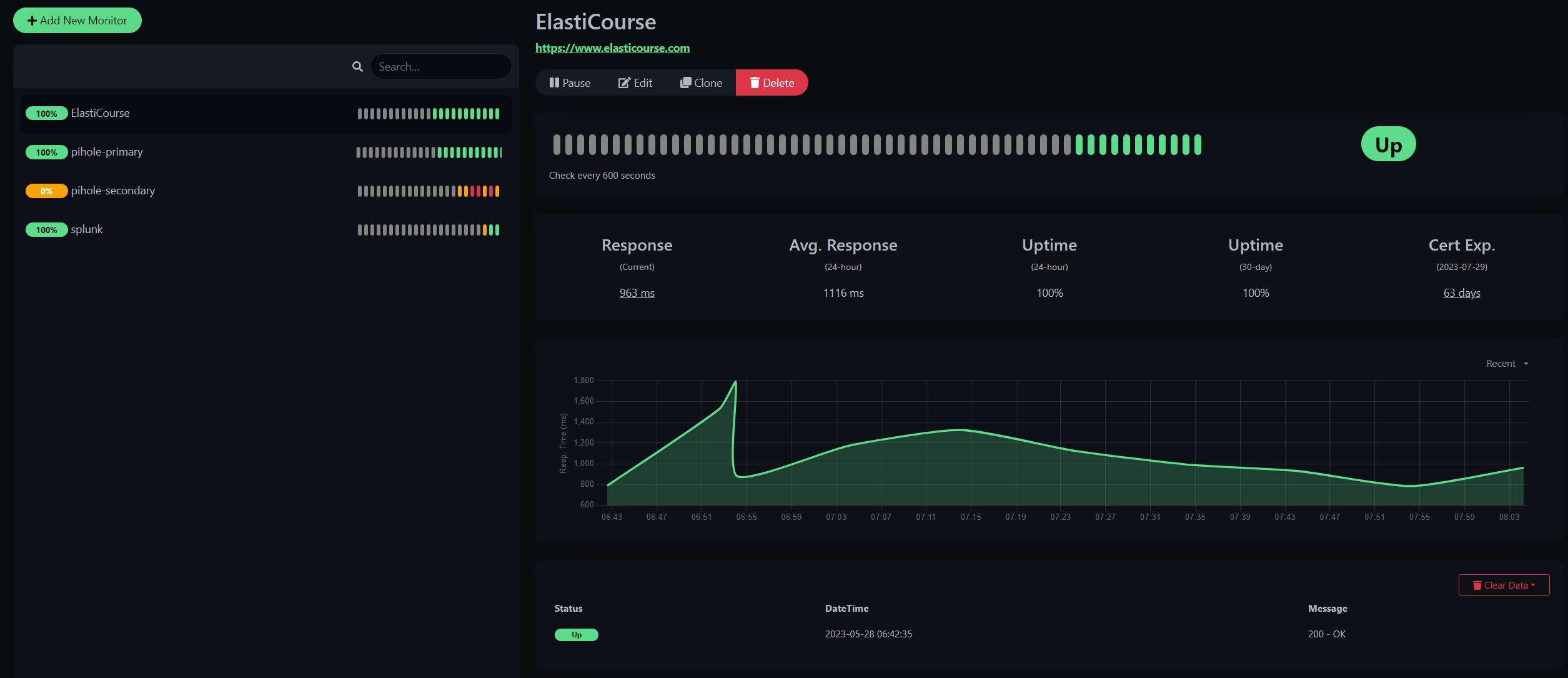Image resolution: width=1568 pixels, height=678 pixels.
Task: Click the DateTime column header
Action: (x=847, y=609)
